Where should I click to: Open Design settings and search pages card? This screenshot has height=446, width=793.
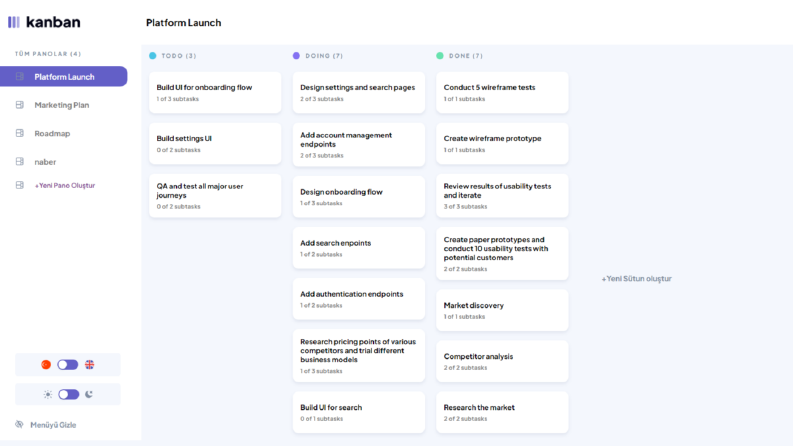(359, 93)
